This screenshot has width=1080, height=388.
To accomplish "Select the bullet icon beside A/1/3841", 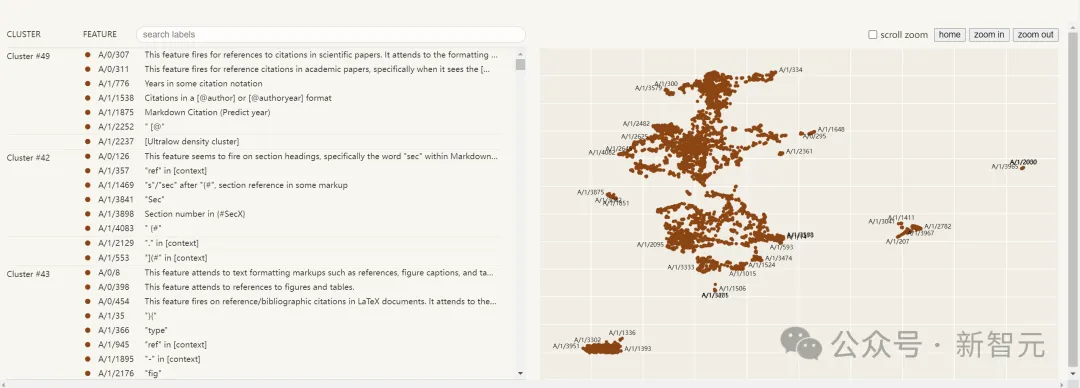I will (87, 199).
